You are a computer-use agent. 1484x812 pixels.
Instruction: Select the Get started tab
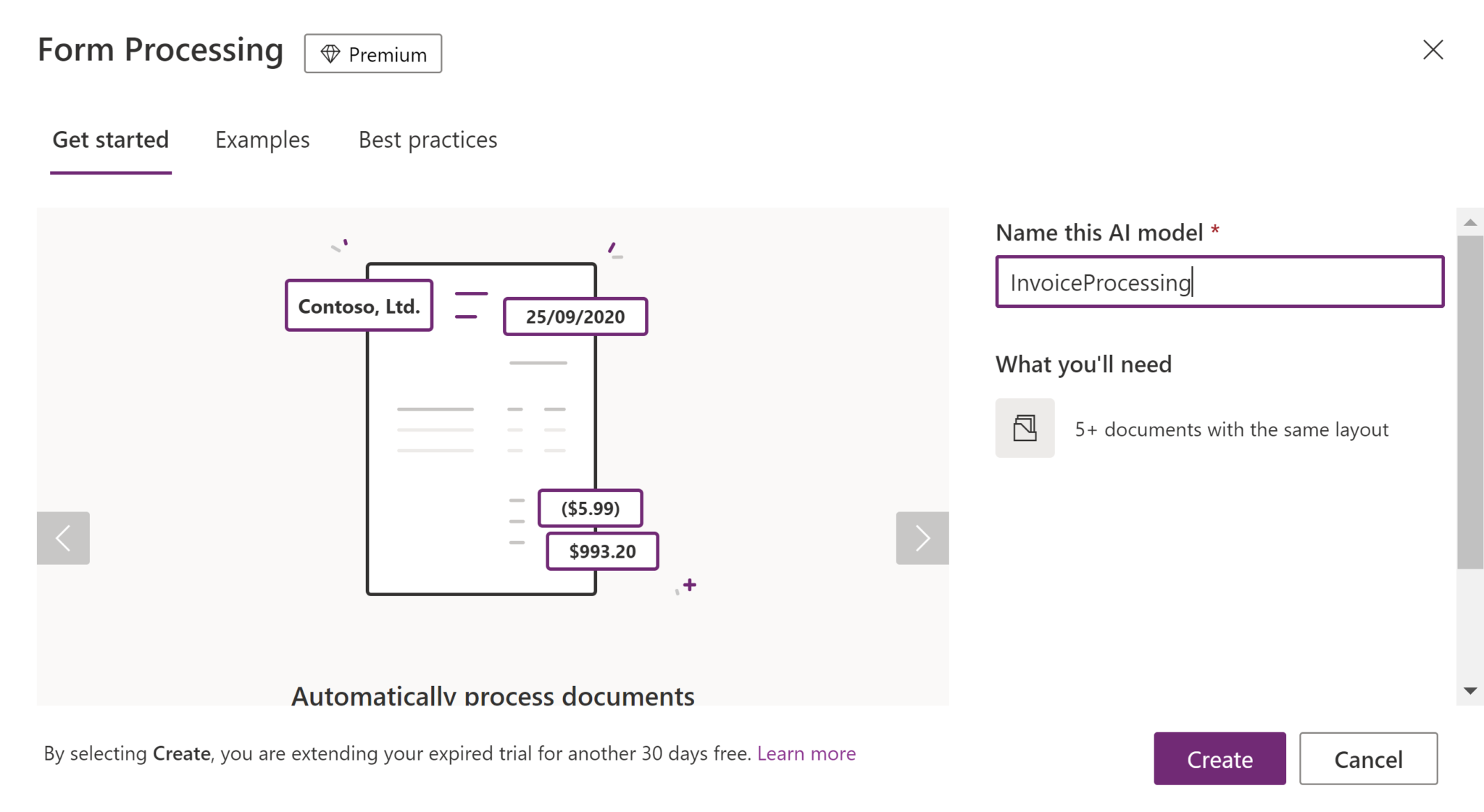coord(111,140)
